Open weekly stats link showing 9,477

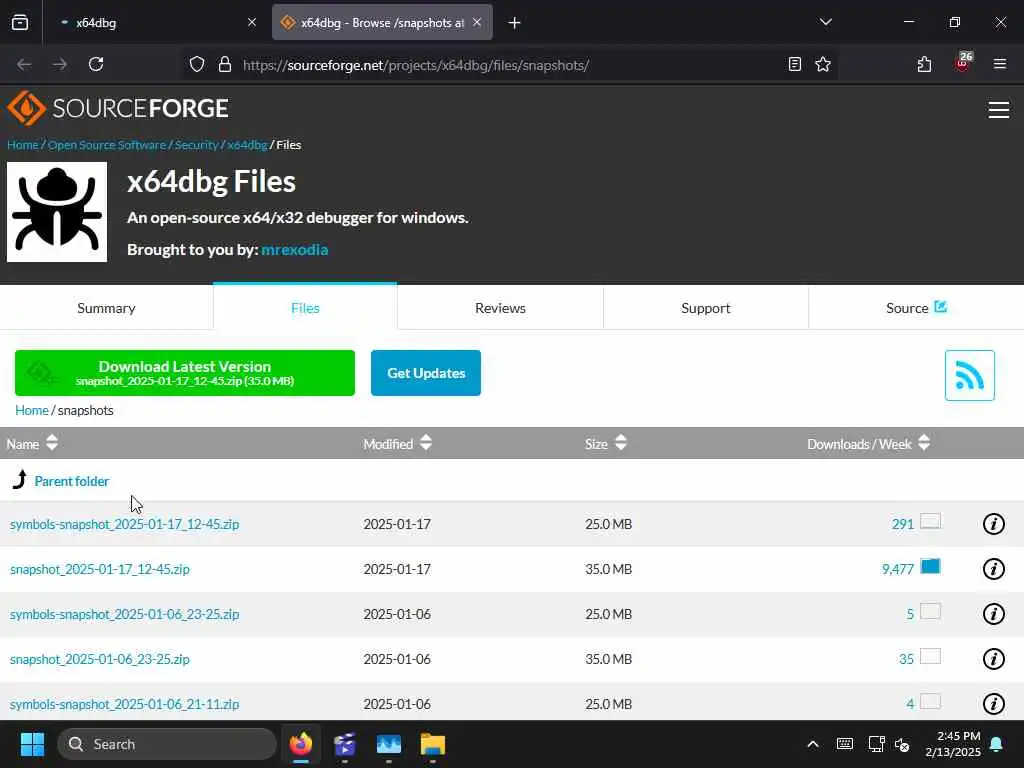tap(898, 569)
